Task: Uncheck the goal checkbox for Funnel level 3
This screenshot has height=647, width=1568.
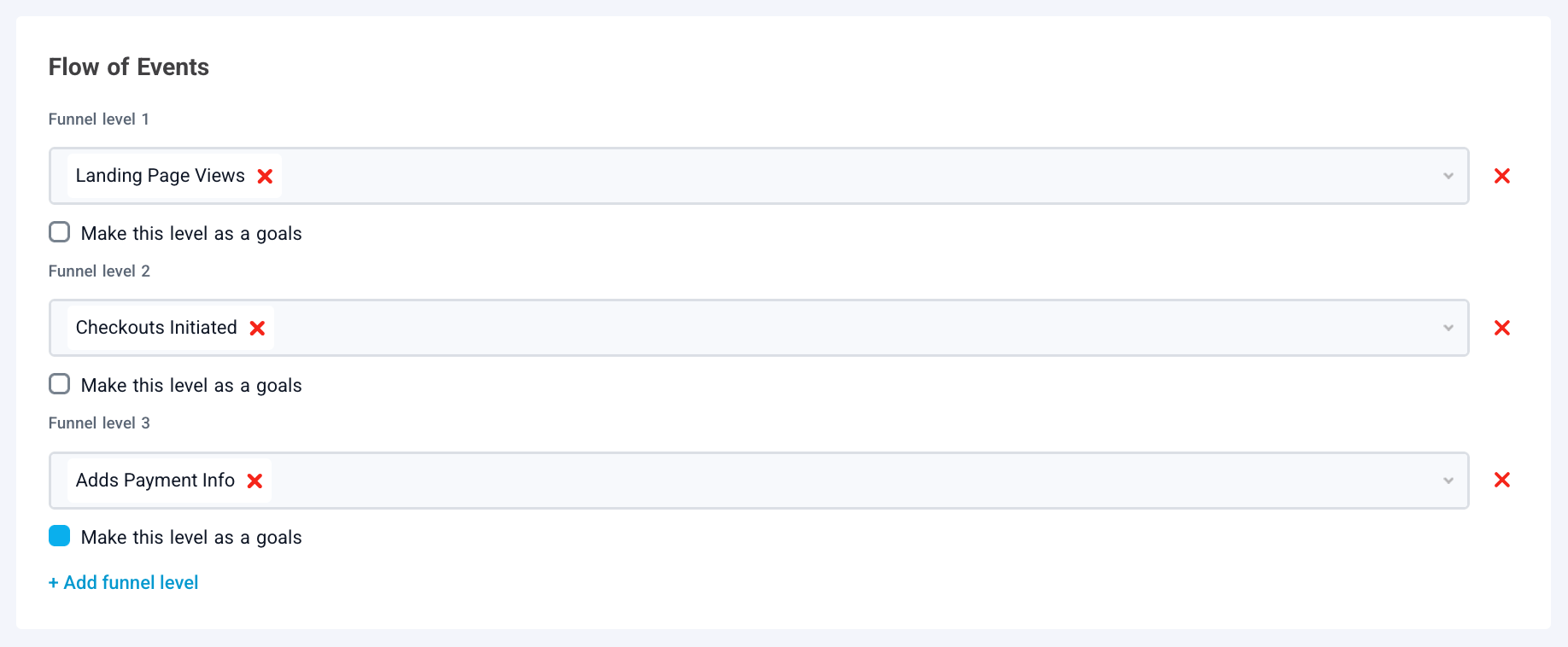Action: [60, 536]
